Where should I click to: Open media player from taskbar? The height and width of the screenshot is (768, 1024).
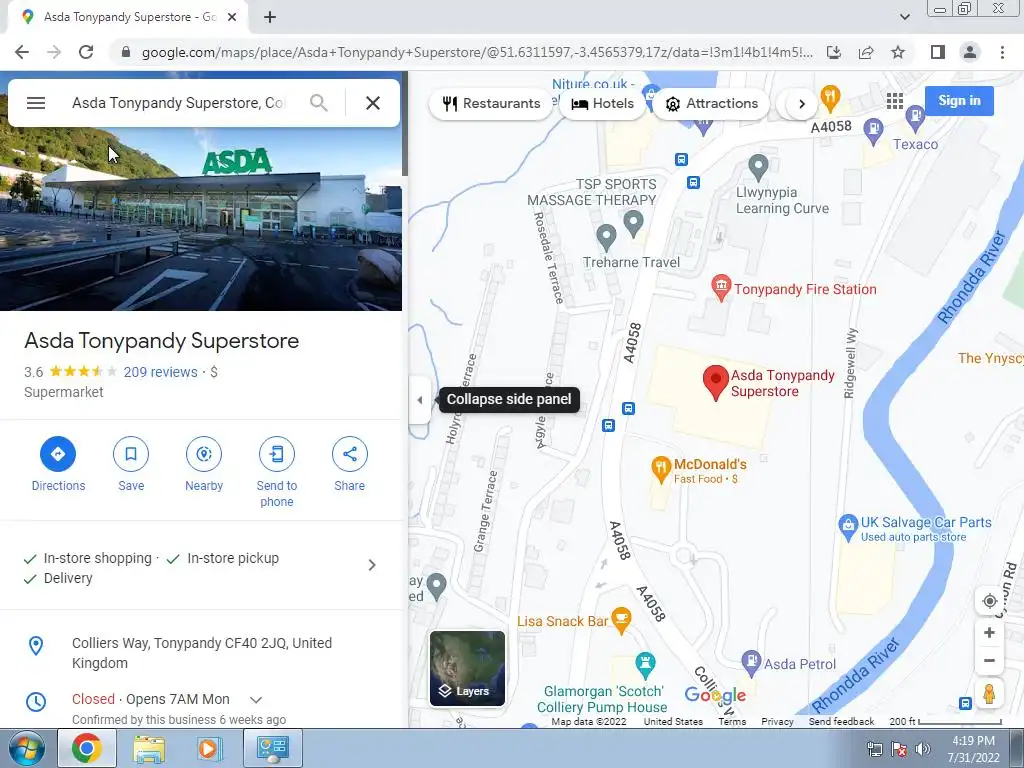point(209,748)
